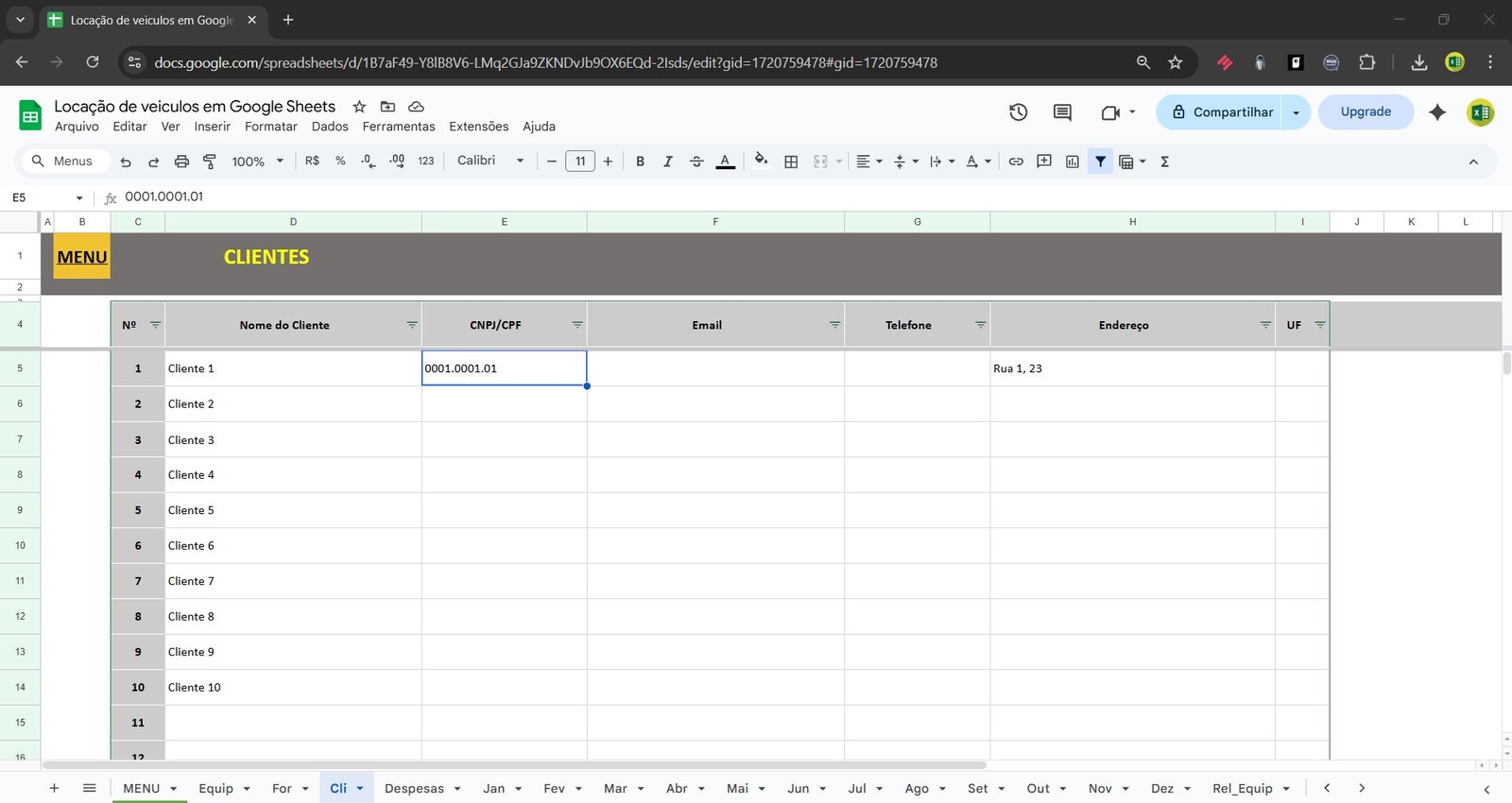The height and width of the screenshot is (803, 1512).
Task: Open version history clock icon
Action: (x=1018, y=112)
